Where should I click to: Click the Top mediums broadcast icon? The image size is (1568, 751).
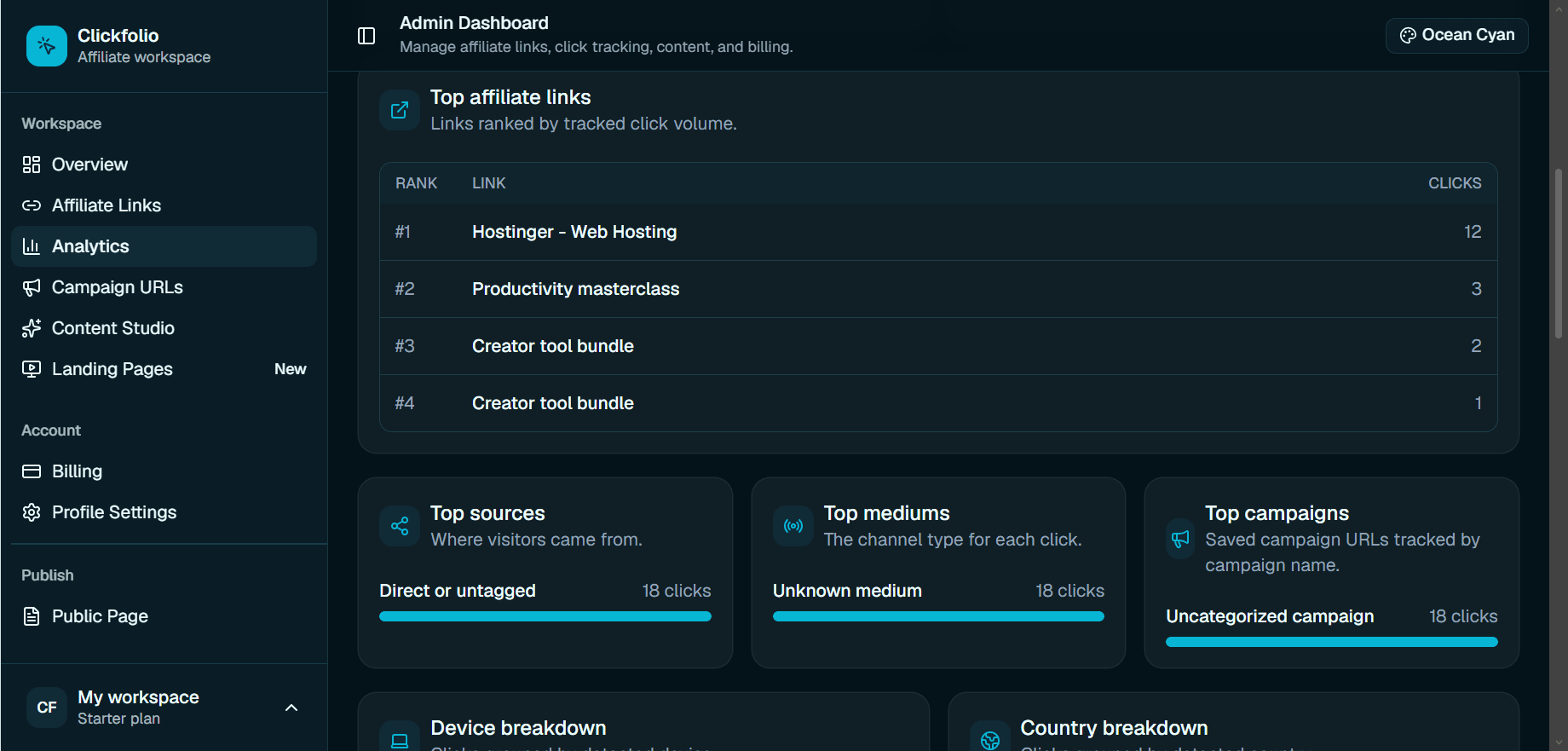(x=793, y=526)
